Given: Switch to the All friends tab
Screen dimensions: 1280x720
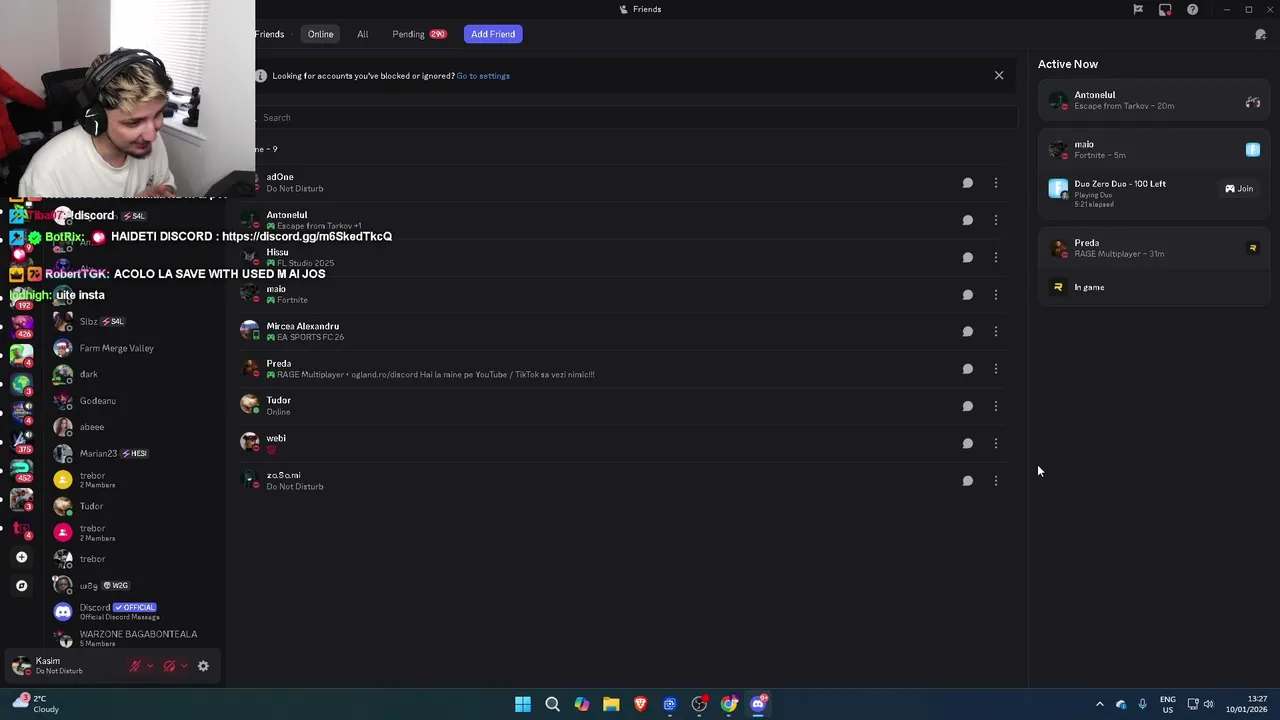Looking at the screenshot, I should pos(363,34).
